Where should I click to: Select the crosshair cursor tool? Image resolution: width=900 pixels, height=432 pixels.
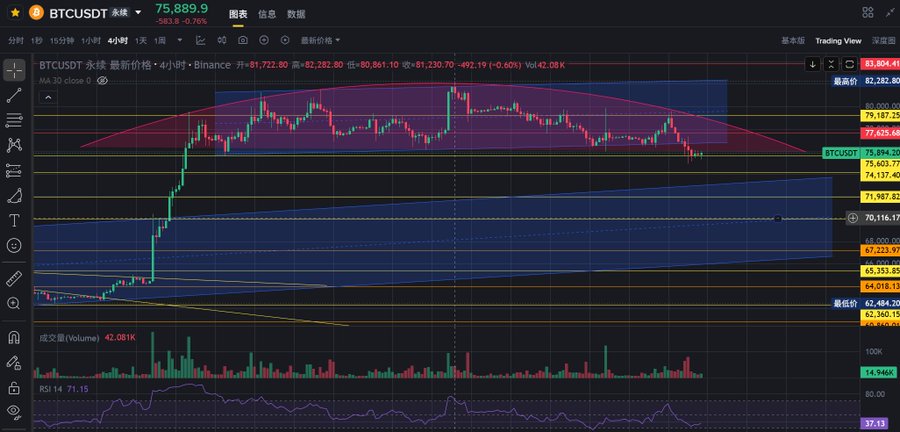pyautogui.click(x=14, y=70)
